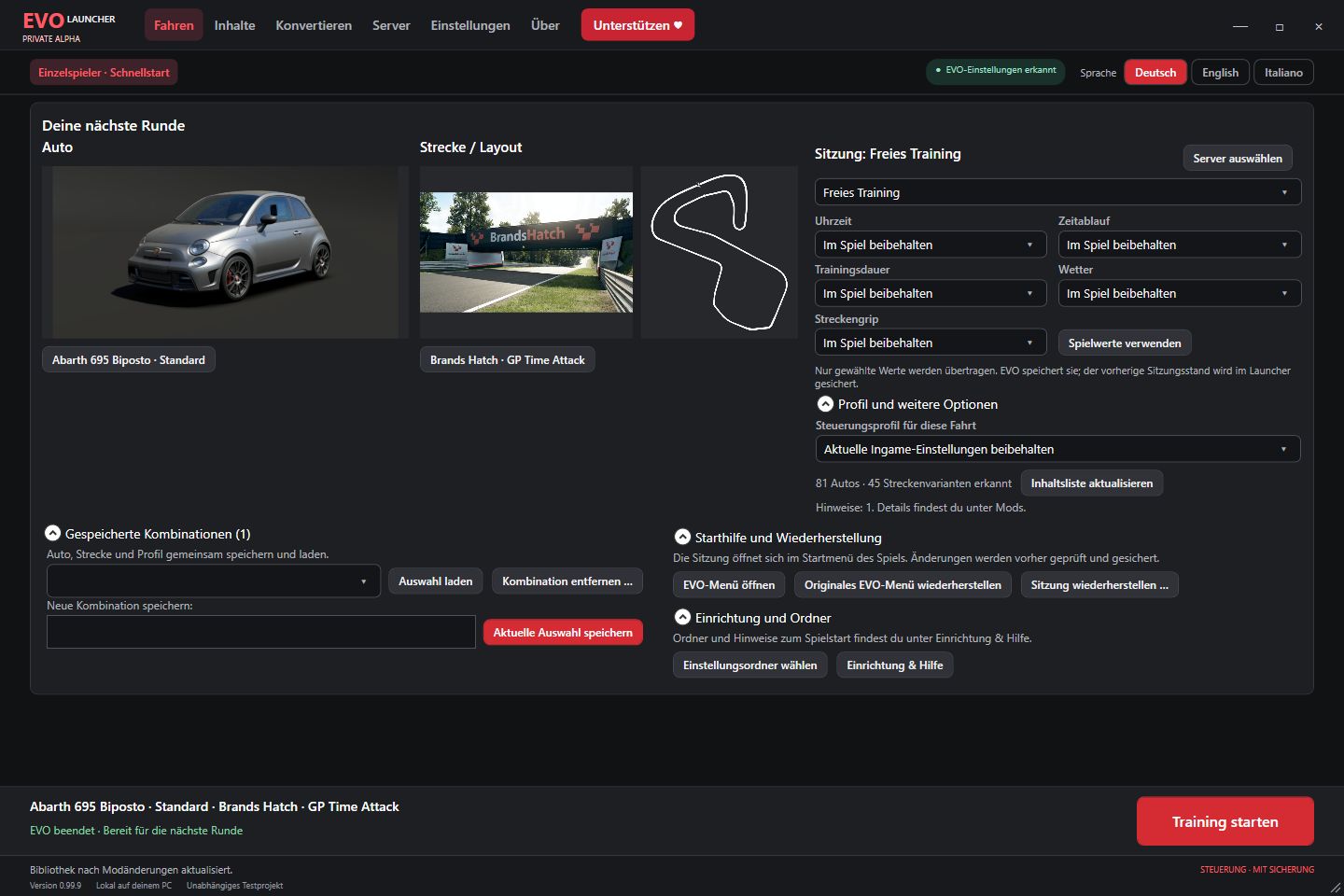Click Aktuelle Auswahl speichern button
The width and height of the screenshot is (1344, 896).
[x=563, y=633]
